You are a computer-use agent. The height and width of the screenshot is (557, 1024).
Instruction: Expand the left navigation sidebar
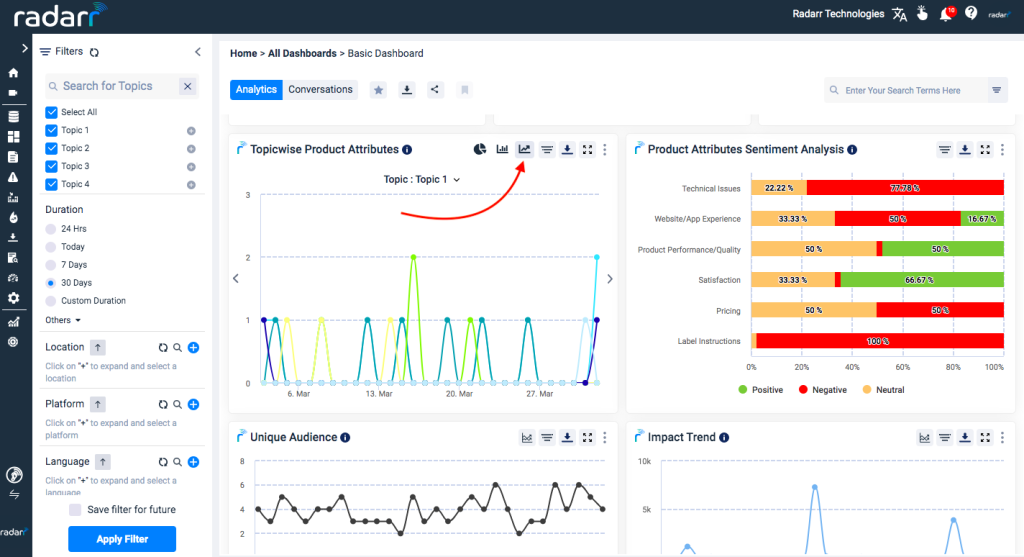[24, 48]
